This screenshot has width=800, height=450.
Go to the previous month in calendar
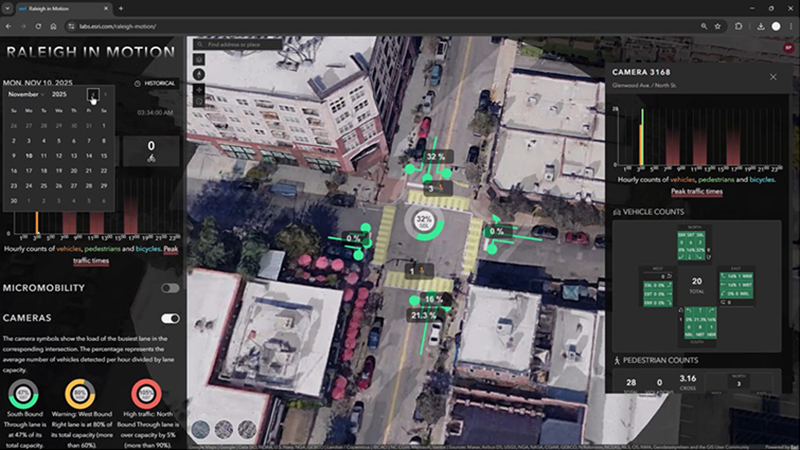[x=93, y=94]
